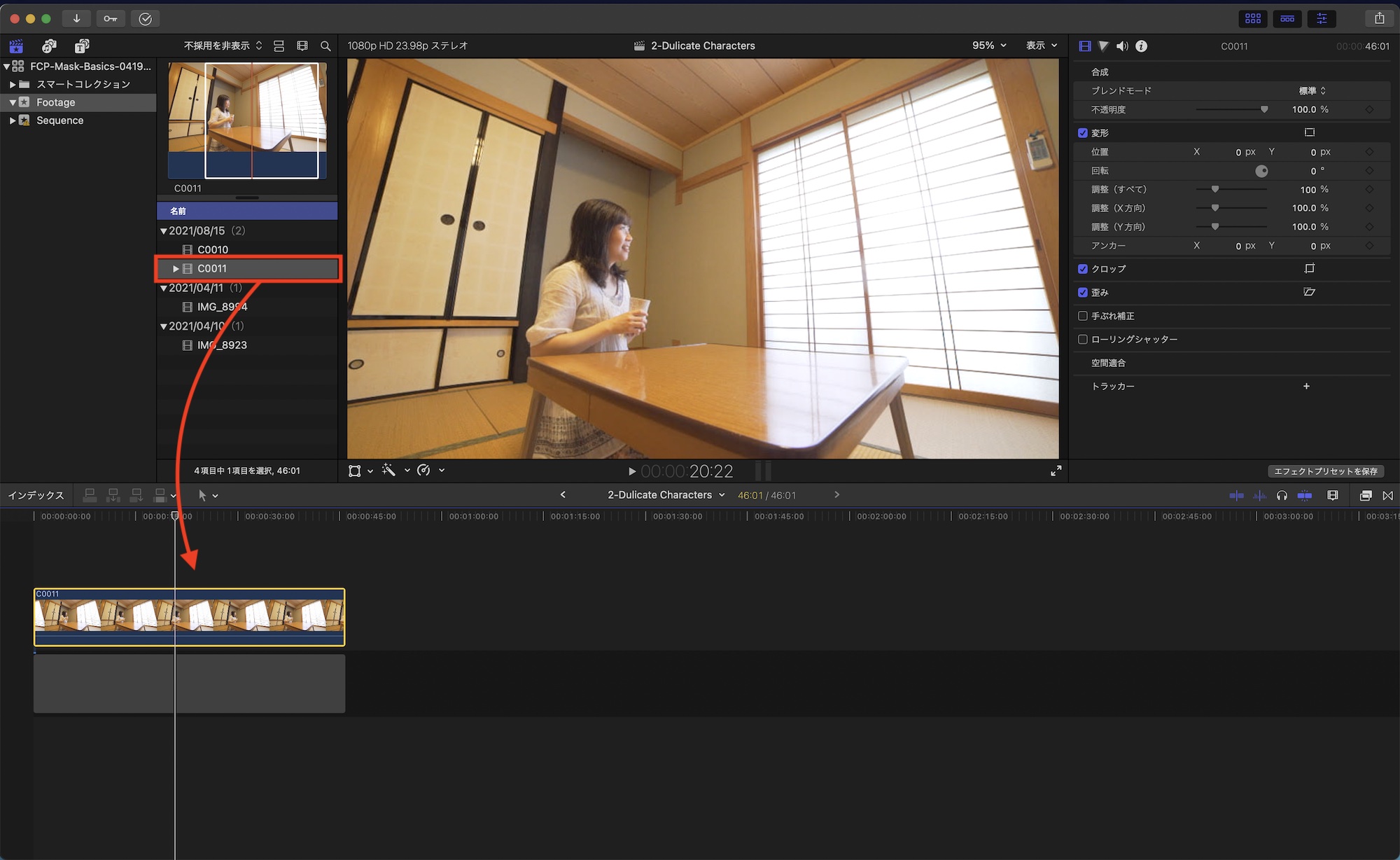Disable the 変形 transform checkbox

point(1083,133)
